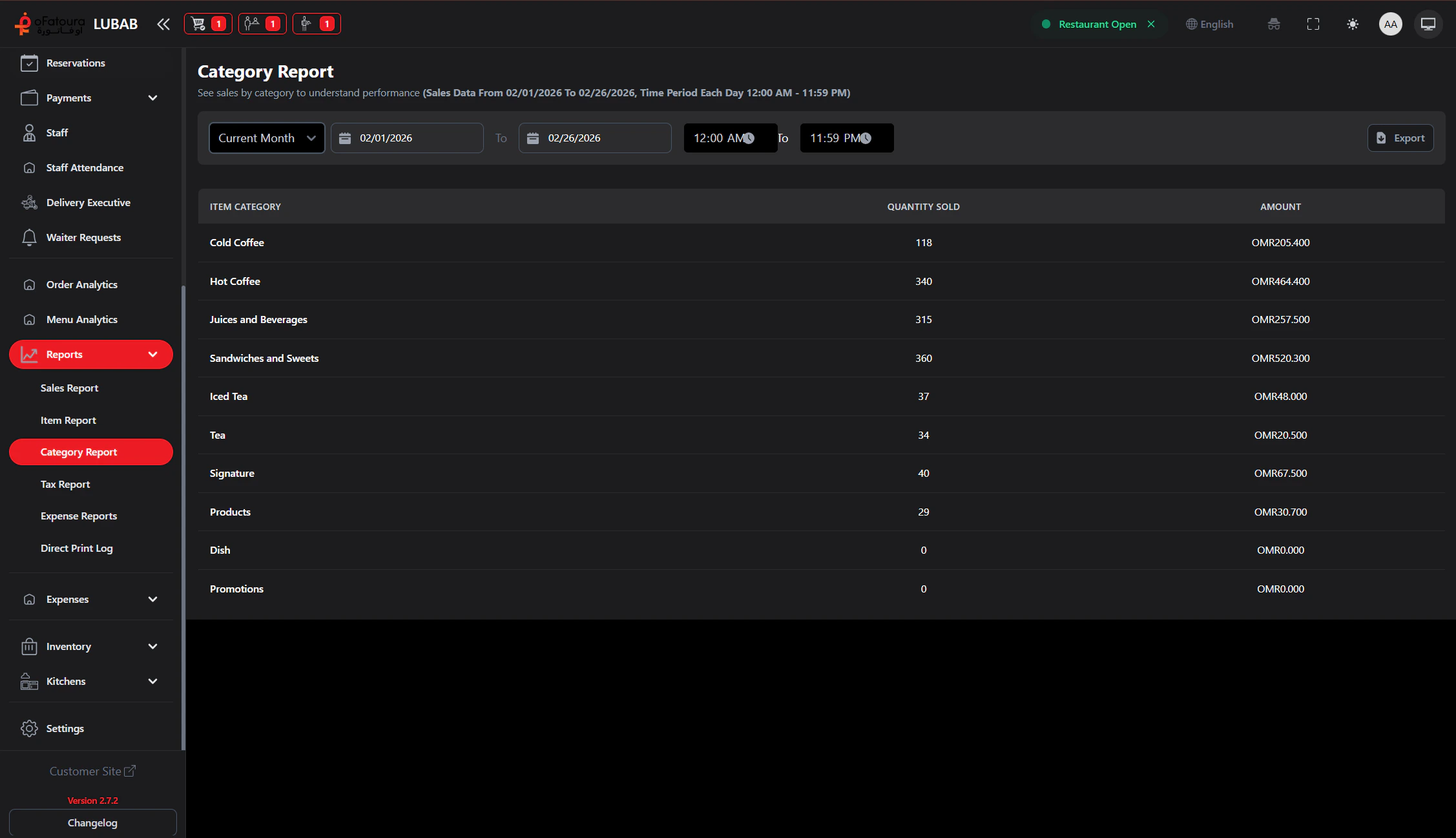Open the Changelog button
1456x838 pixels.
point(92,822)
